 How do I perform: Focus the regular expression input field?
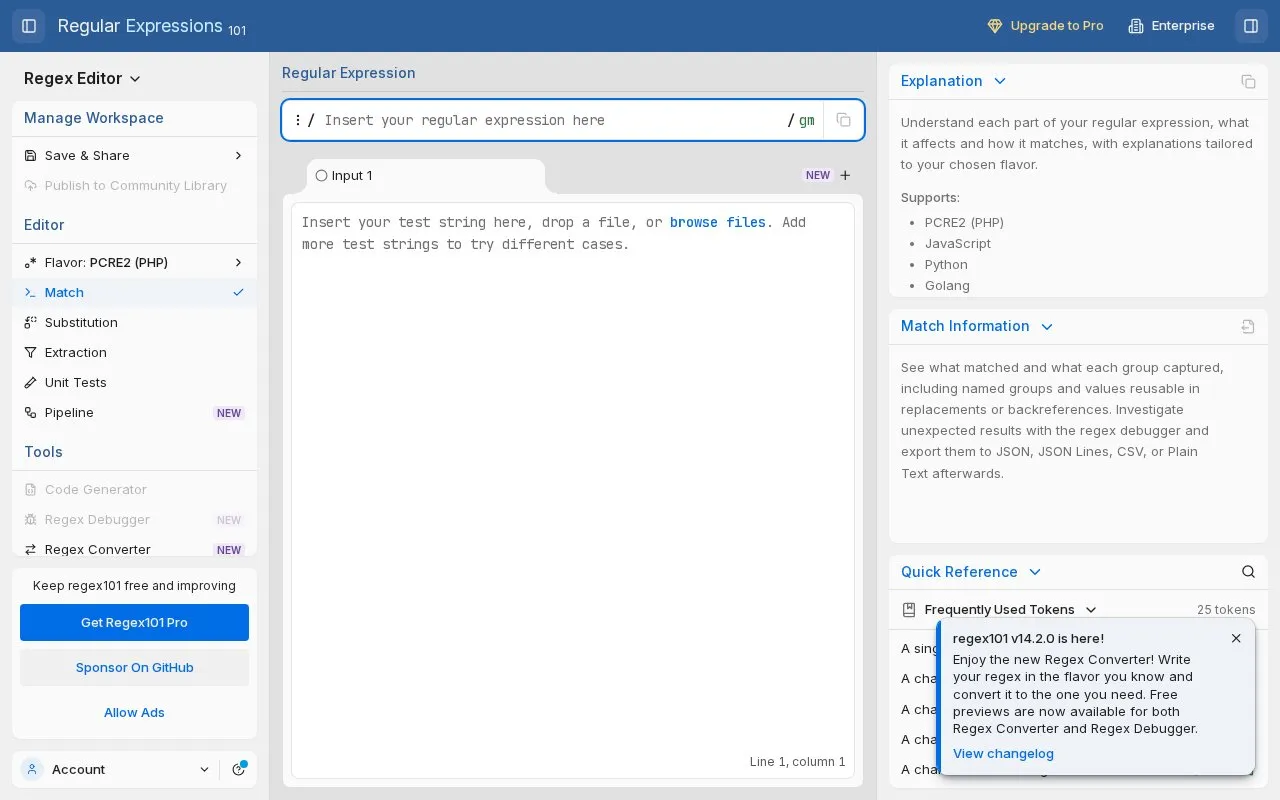pos(553,120)
